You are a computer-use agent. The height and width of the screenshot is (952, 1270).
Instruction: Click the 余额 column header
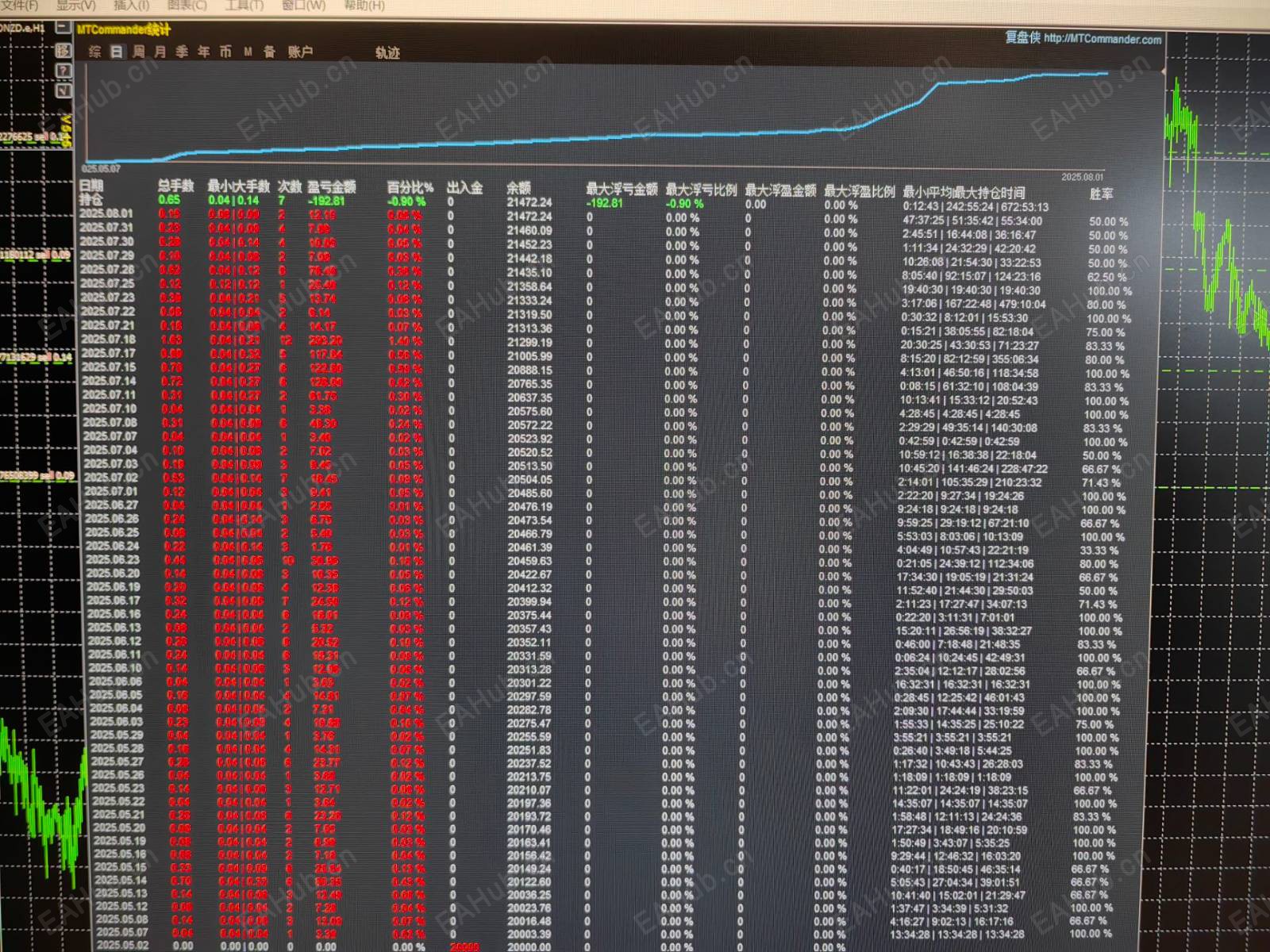(x=518, y=188)
